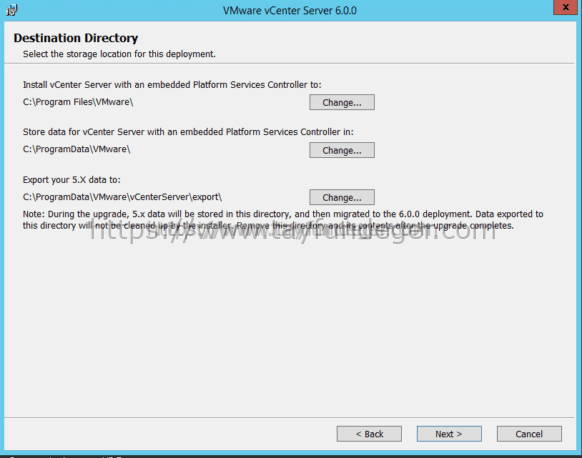Change the vCenter Server install directory

342,102
